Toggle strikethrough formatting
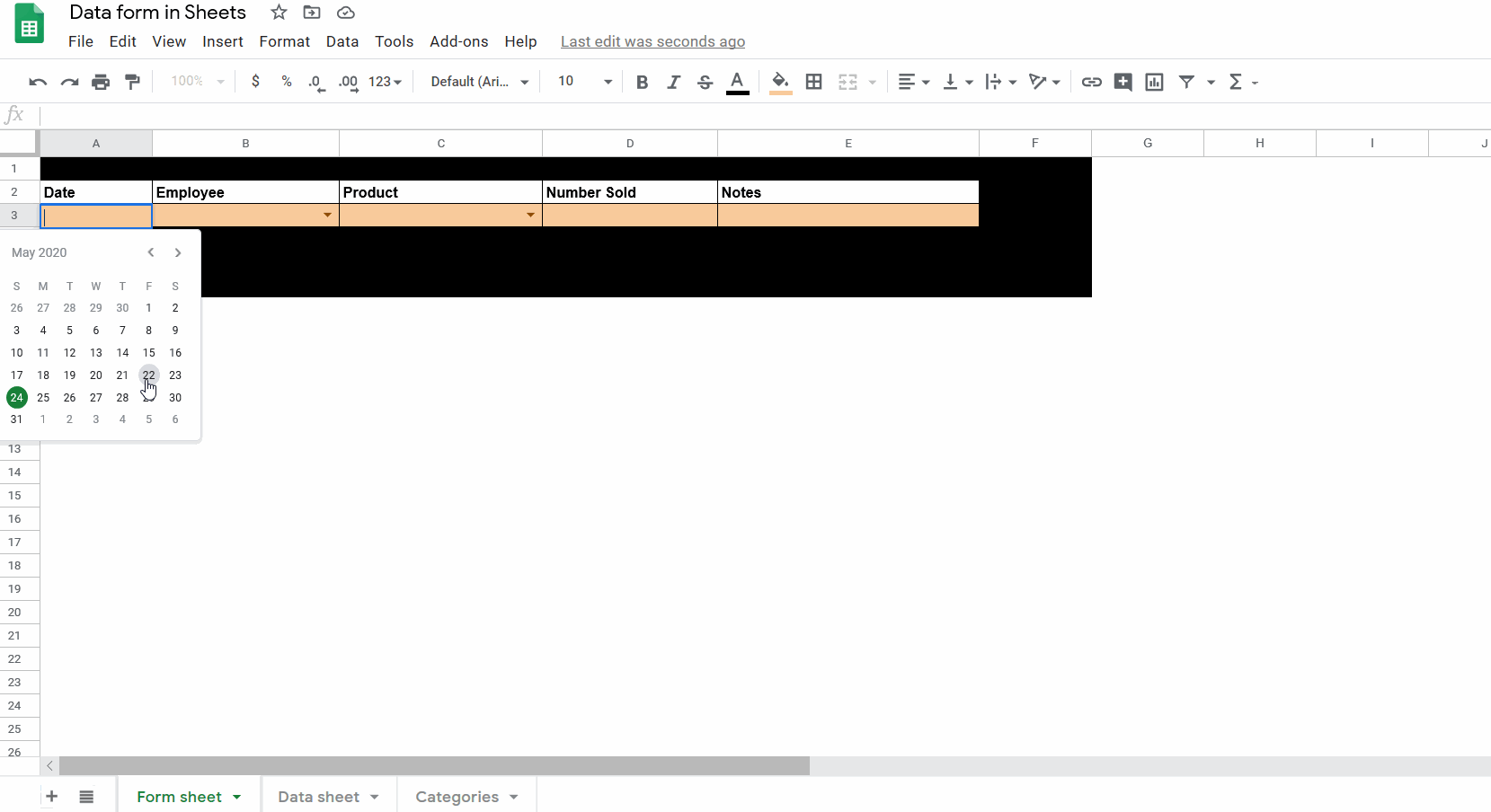1491x812 pixels. click(x=705, y=82)
